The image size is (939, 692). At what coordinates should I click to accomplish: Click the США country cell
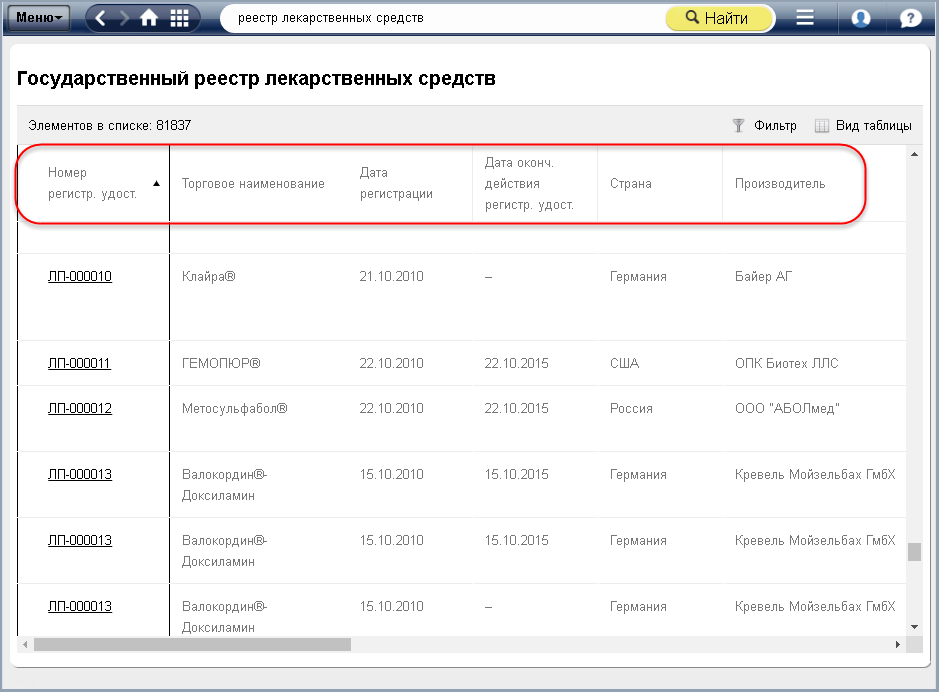(x=625, y=363)
